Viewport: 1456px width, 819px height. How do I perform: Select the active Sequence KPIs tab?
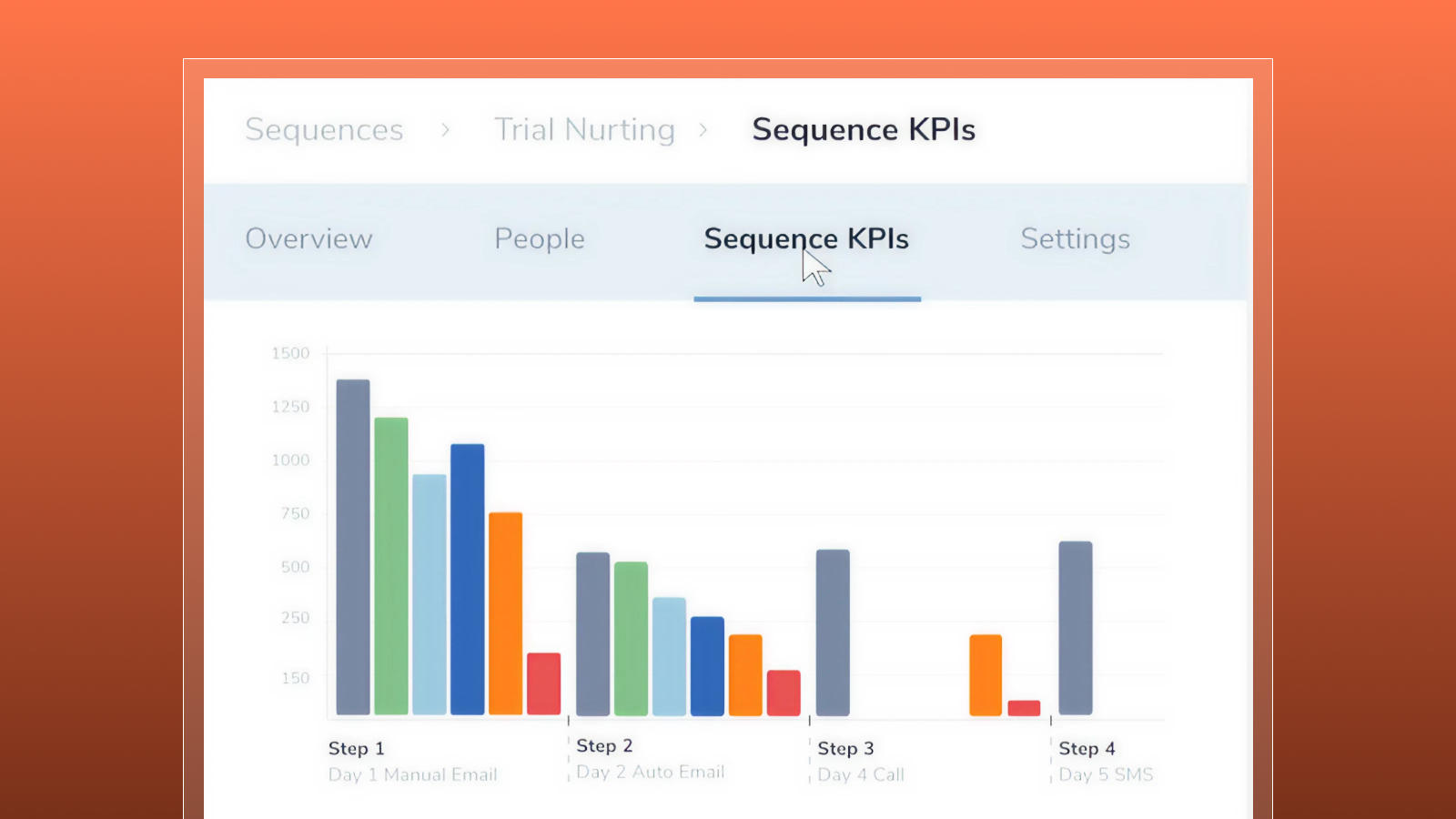coord(806,238)
